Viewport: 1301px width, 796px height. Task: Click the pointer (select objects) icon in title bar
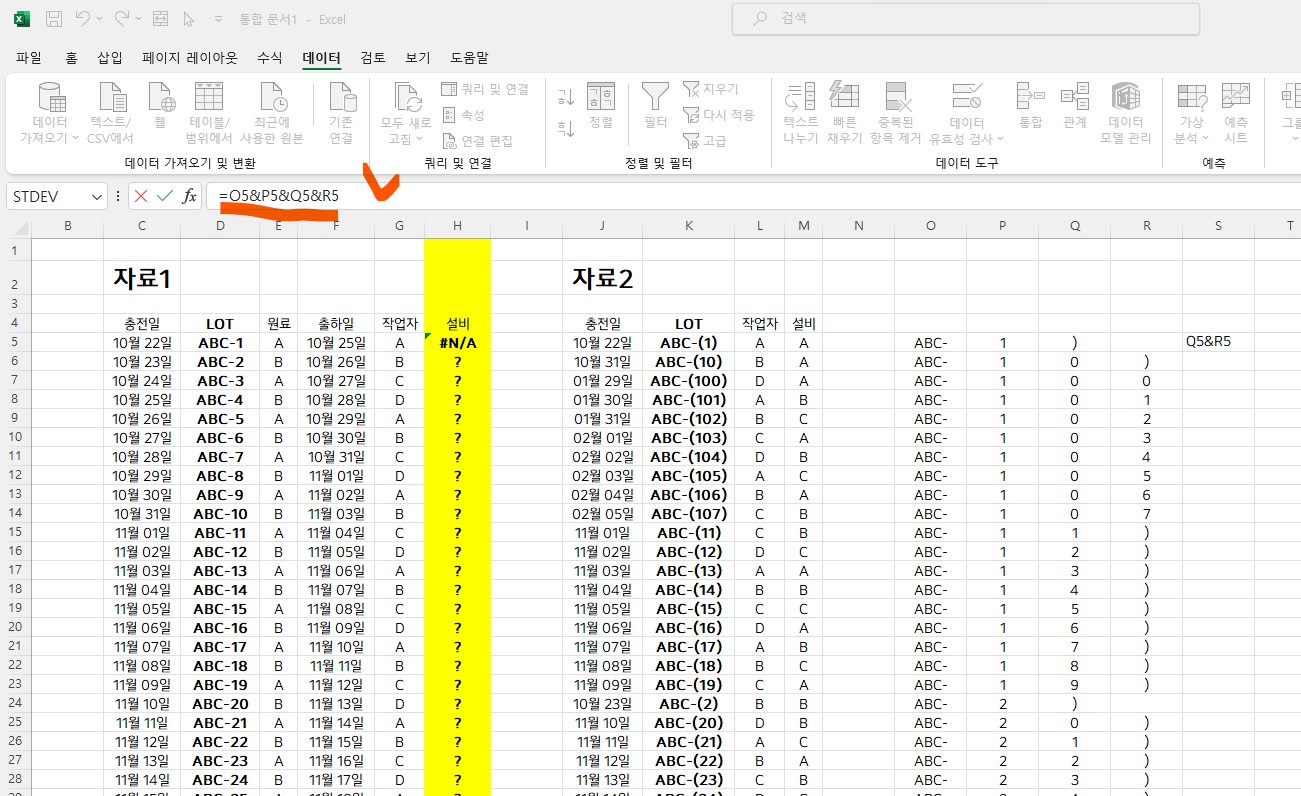coord(189,18)
